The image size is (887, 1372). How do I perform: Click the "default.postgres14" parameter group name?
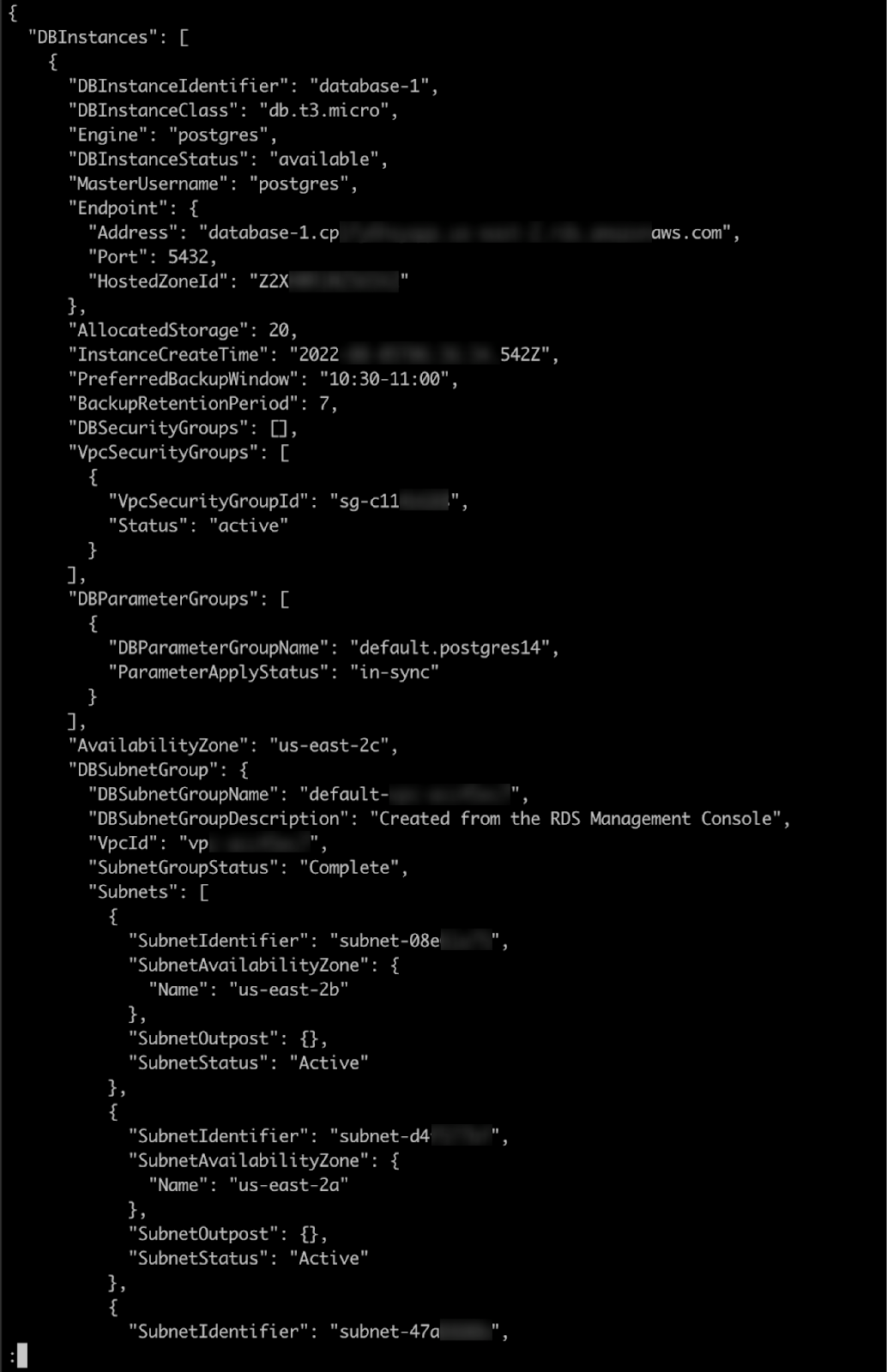pos(450,648)
